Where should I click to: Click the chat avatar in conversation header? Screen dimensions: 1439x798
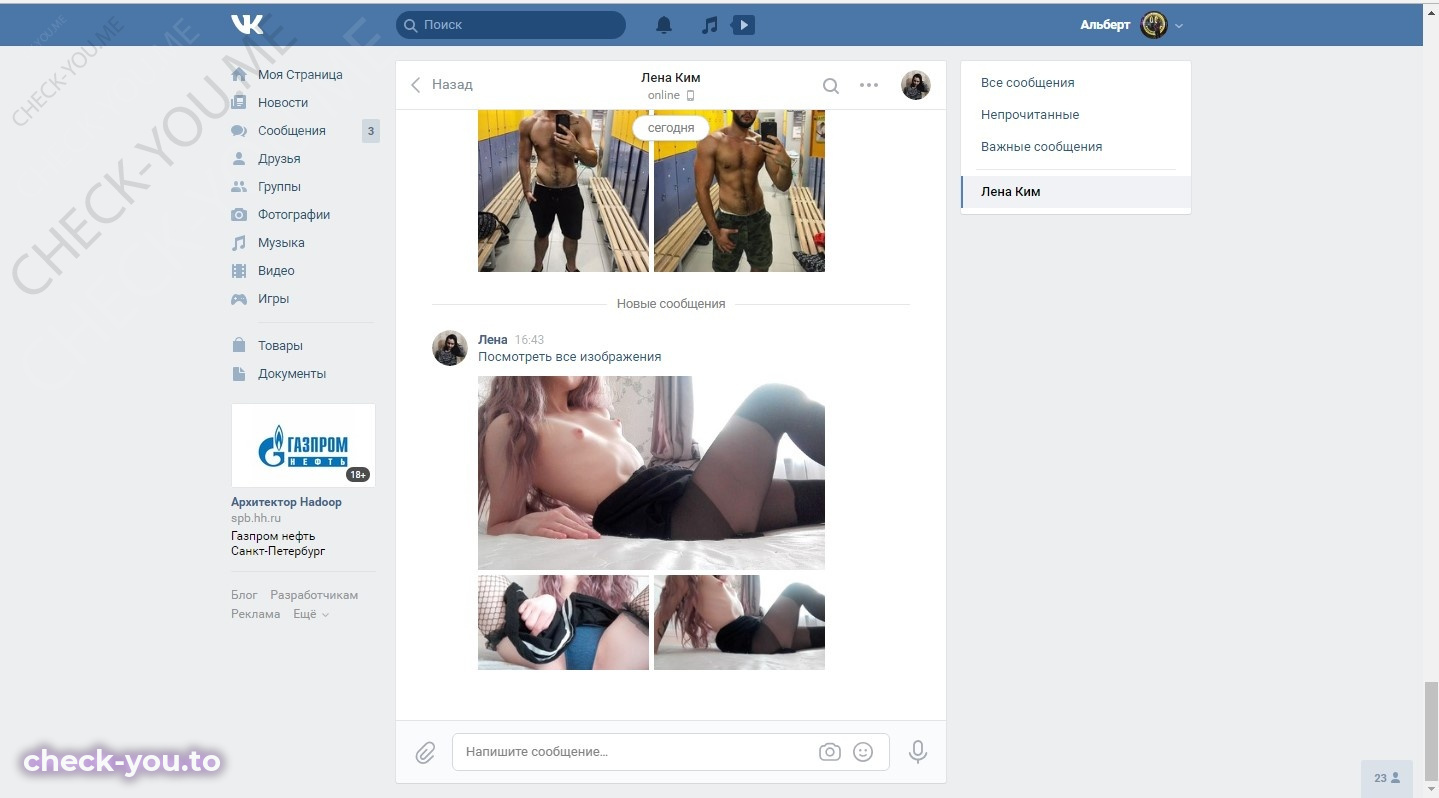916,85
